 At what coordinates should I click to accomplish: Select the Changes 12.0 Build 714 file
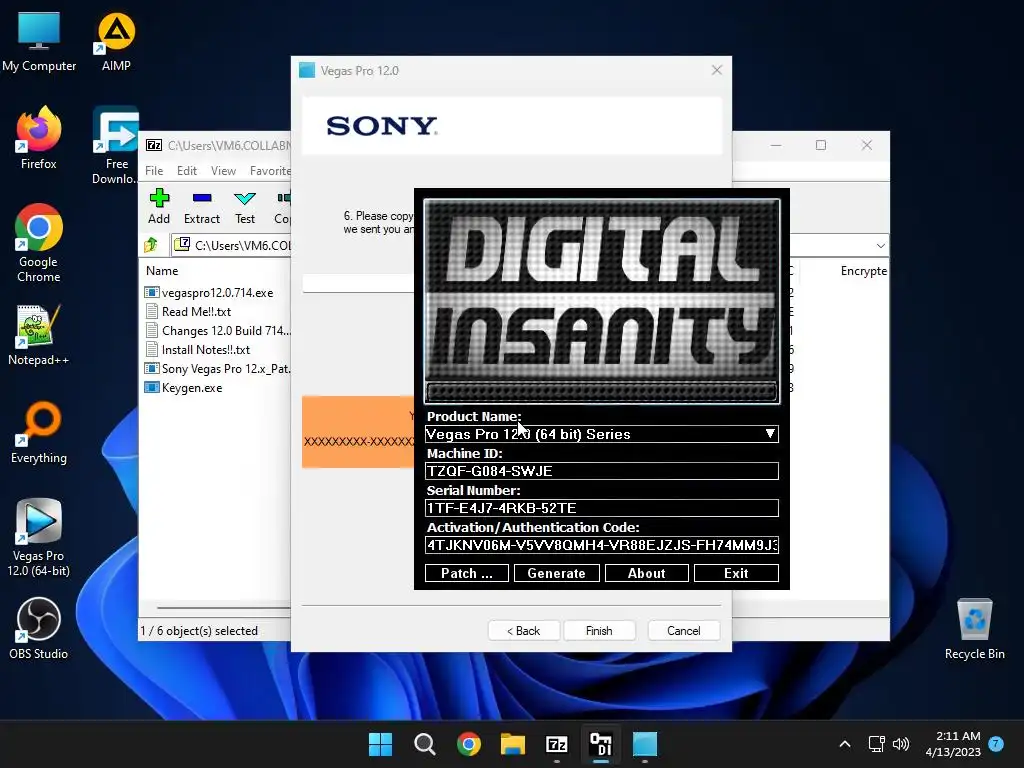217,330
